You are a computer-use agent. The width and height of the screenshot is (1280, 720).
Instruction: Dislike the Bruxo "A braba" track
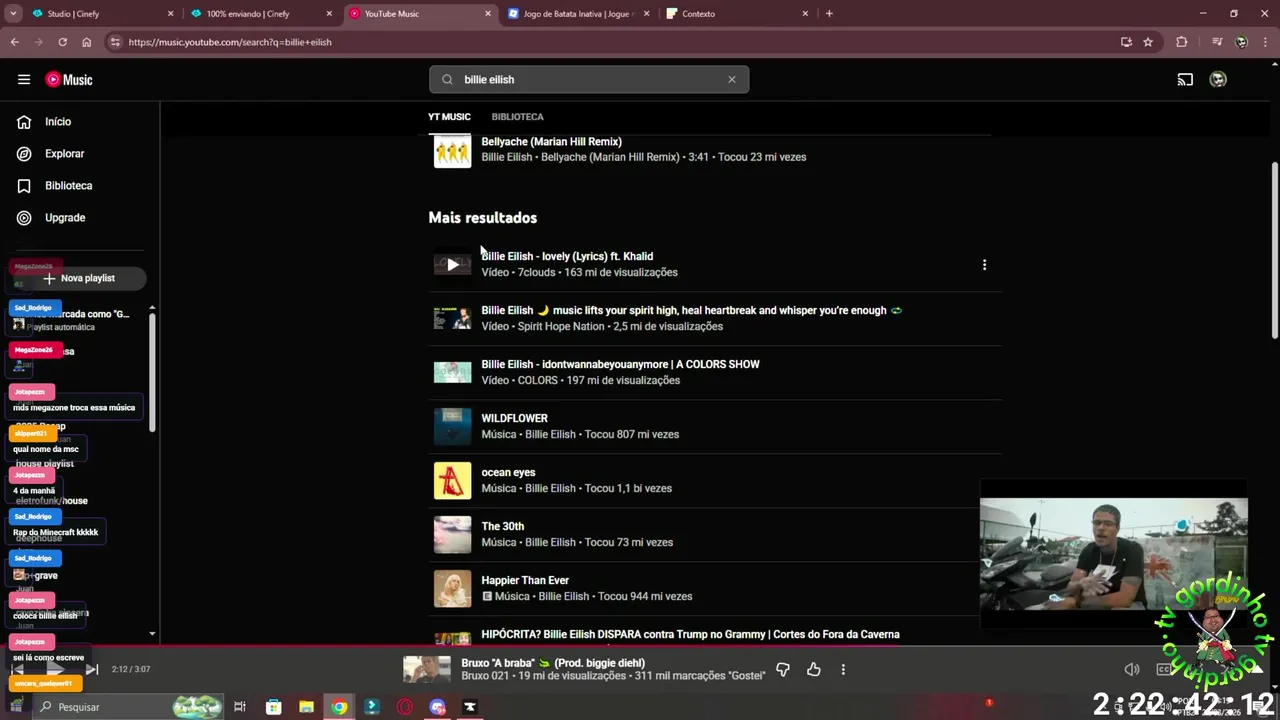[x=783, y=669]
